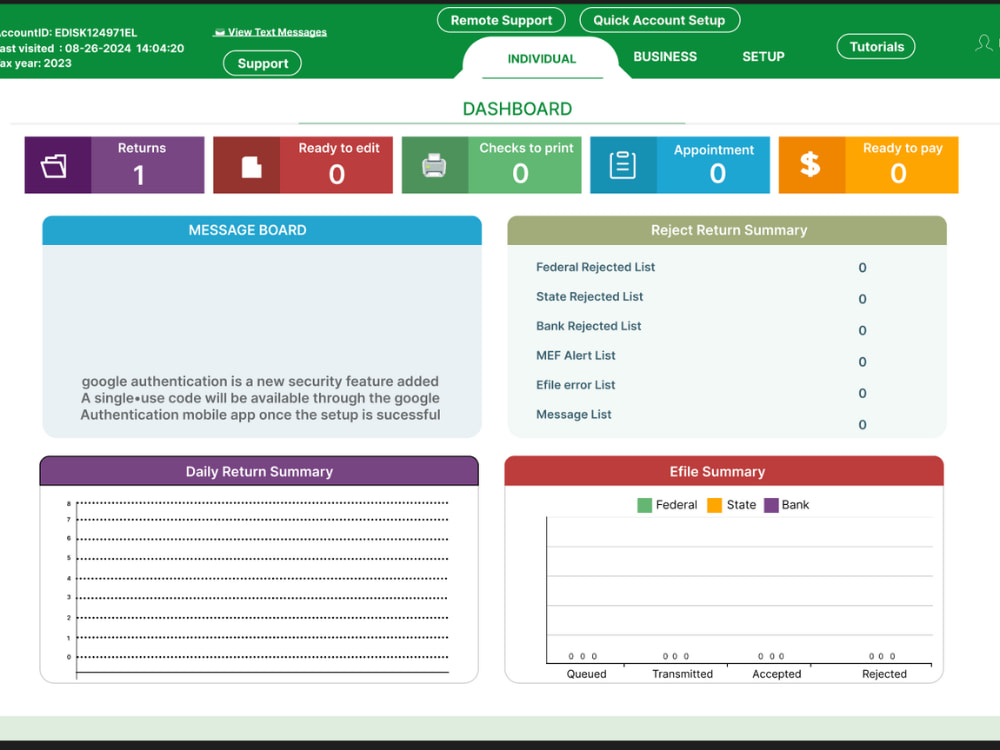The image size is (1000, 750).
Task: Click the DASHBOARD page title
Action: click(x=517, y=109)
